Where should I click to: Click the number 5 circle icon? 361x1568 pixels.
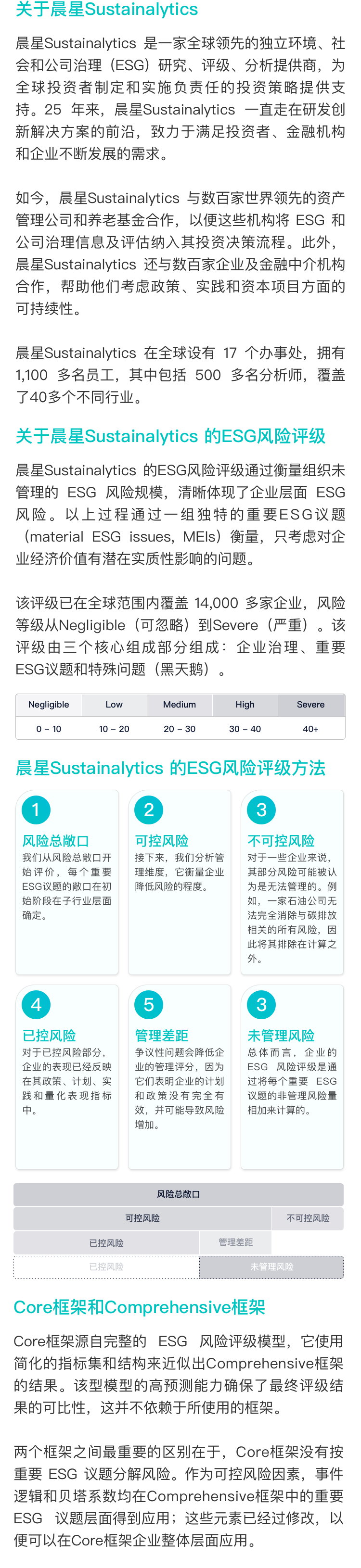point(149,1004)
